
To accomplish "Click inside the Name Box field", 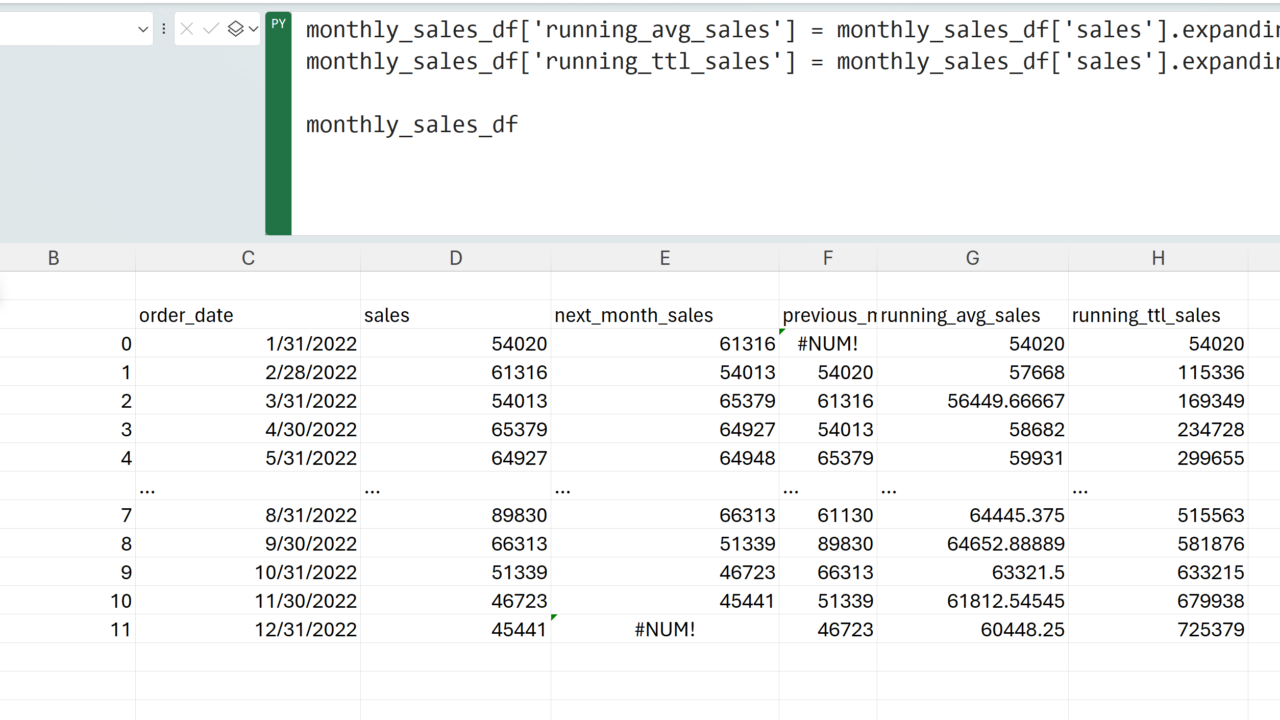I will coord(60,29).
